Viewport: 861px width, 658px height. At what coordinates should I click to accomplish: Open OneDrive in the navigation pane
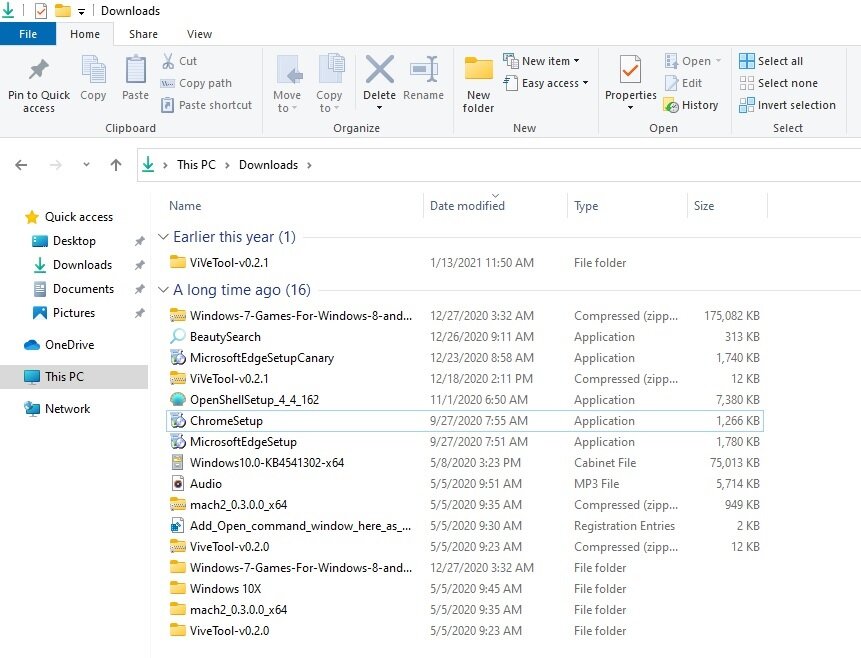[x=68, y=345]
